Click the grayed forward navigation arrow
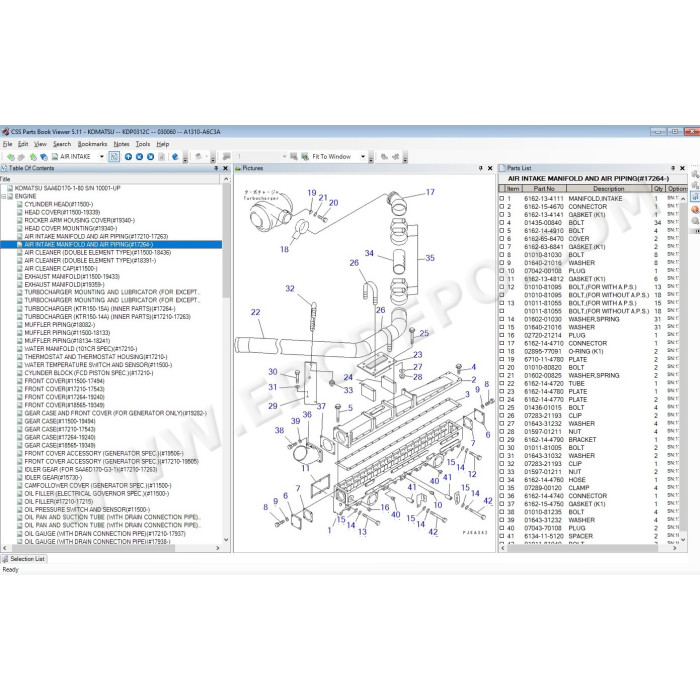Image resolution: width=700 pixels, height=700 pixels. [21, 157]
